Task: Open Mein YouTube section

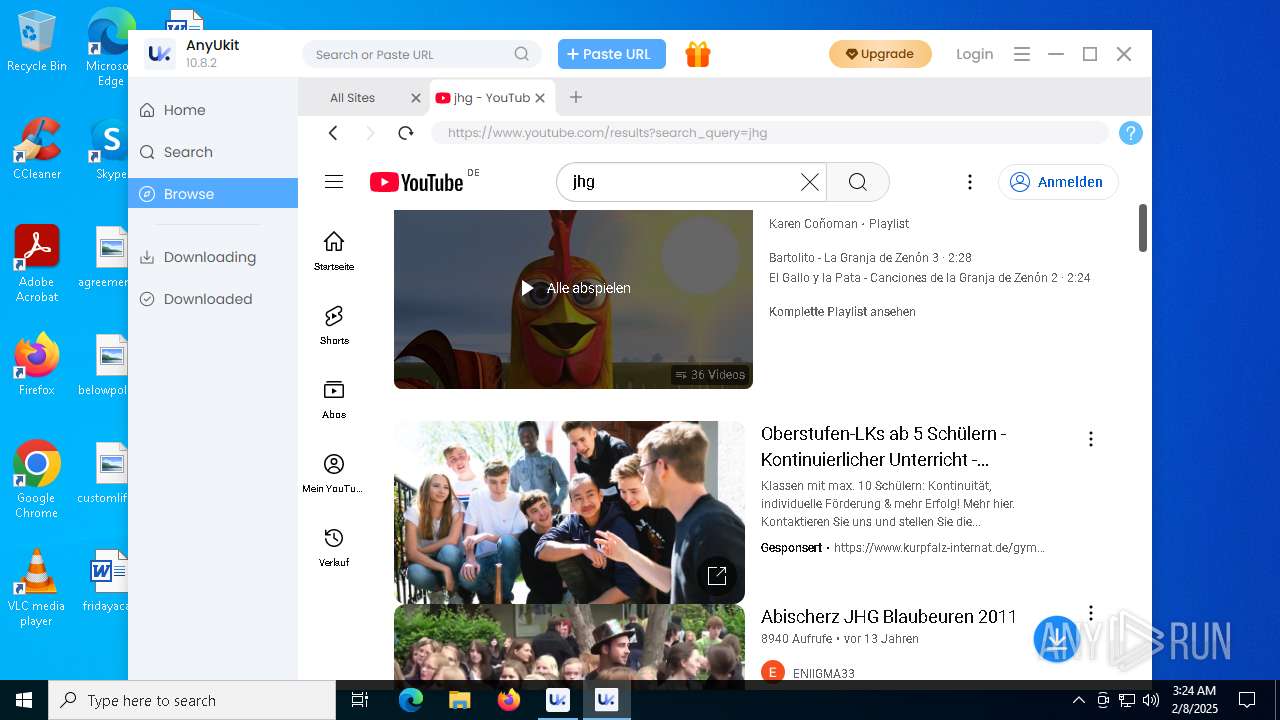Action: tap(334, 472)
